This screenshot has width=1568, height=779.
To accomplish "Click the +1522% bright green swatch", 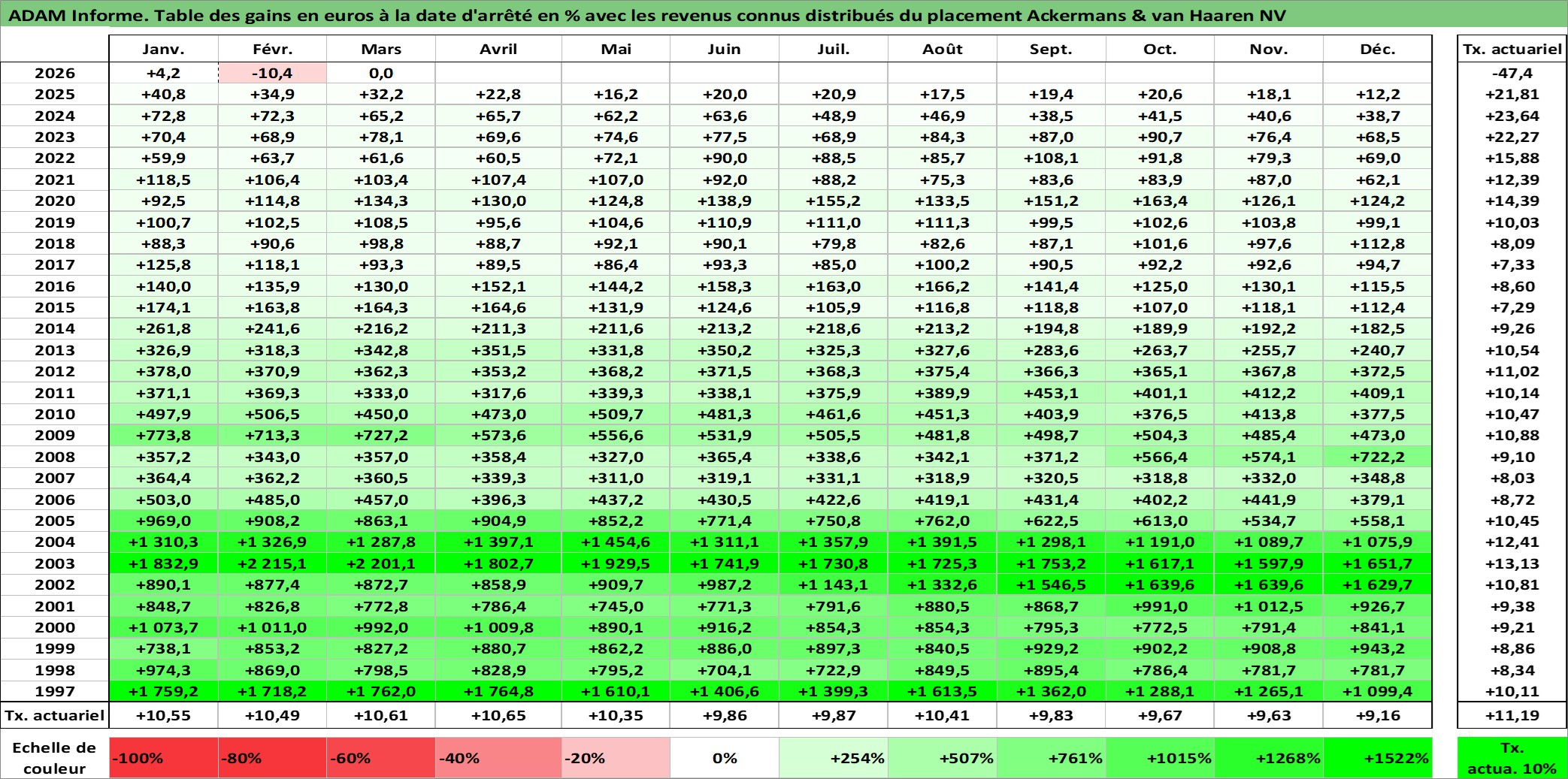I will coord(1378,758).
